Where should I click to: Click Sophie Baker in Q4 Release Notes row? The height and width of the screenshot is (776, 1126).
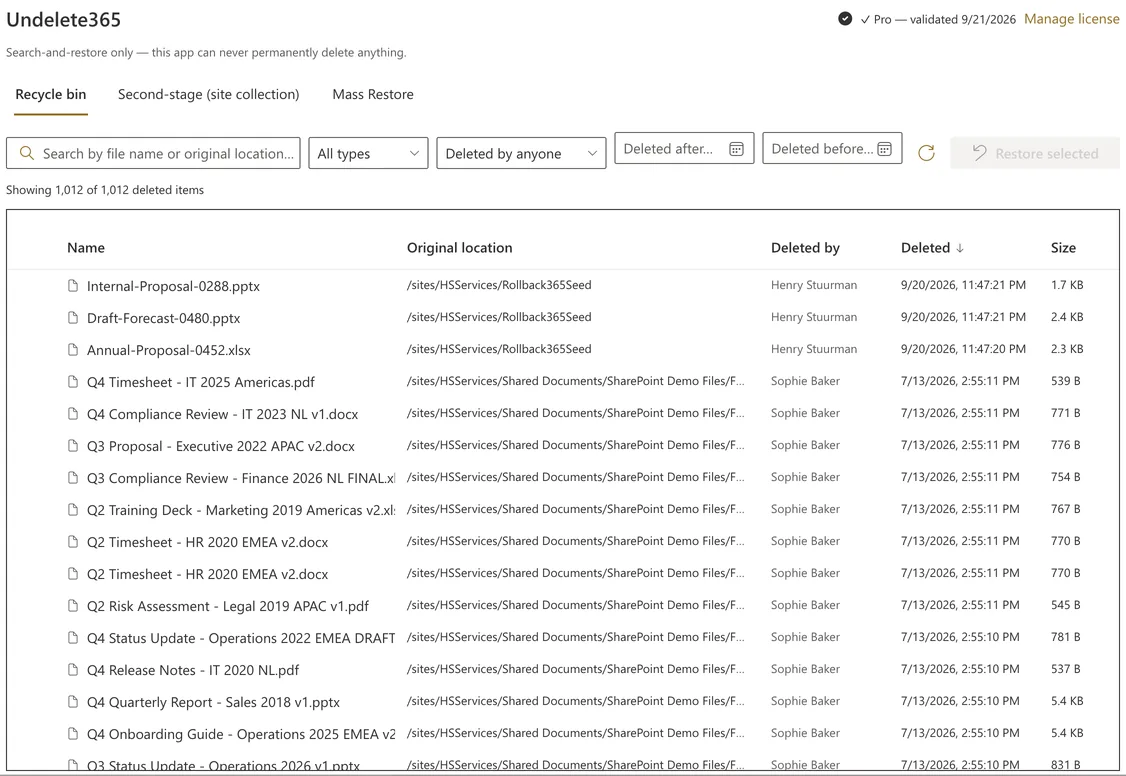[805, 668]
